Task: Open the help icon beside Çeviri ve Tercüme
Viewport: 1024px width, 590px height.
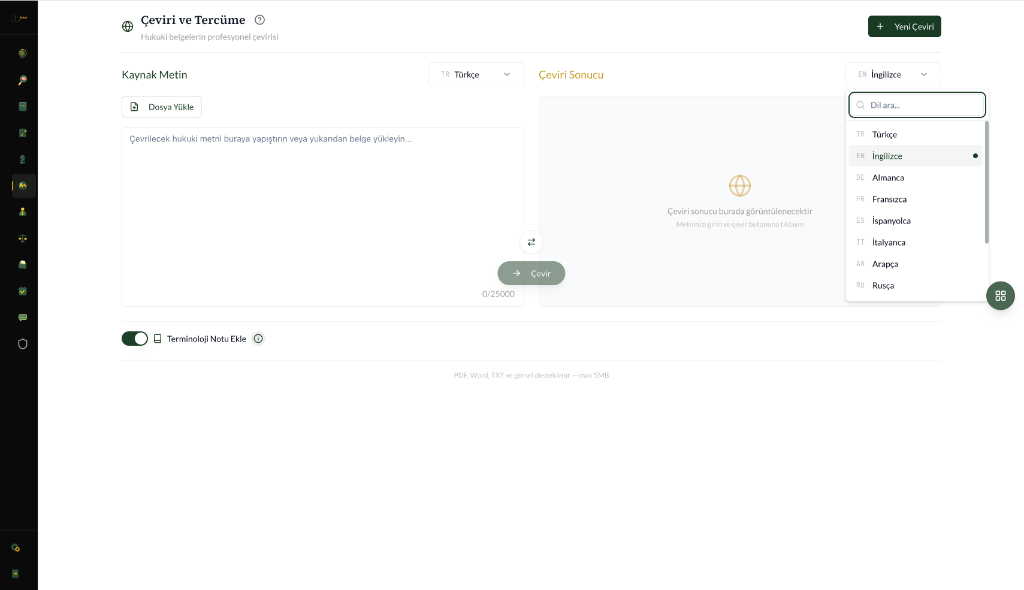Action: tap(260, 20)
